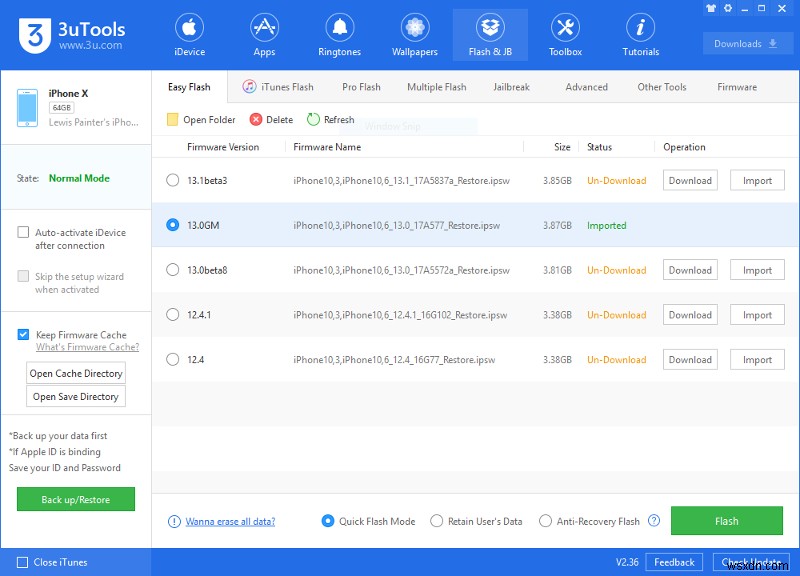Open the Ringtones section

339,35
